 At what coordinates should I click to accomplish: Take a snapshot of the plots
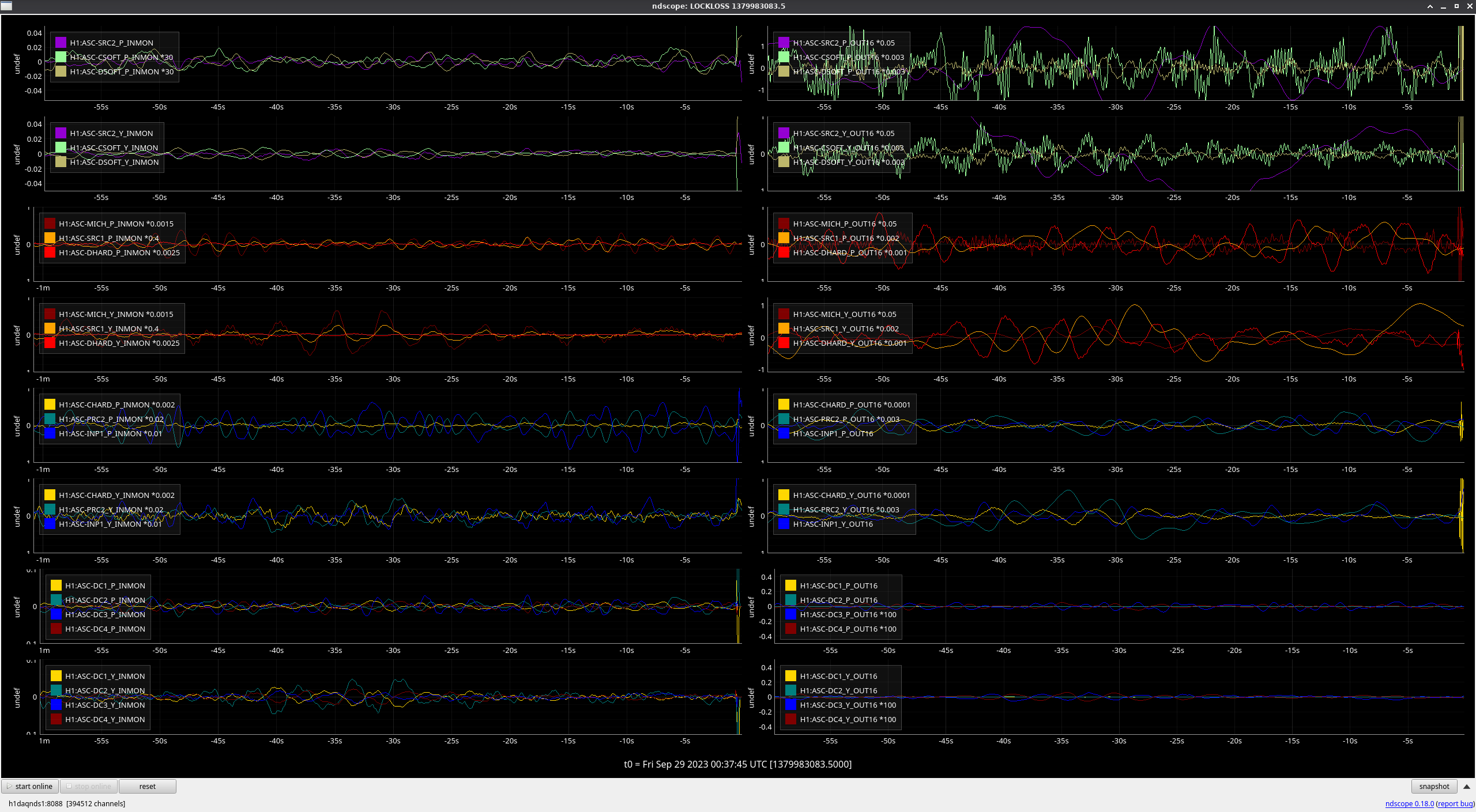click(x=1433, y=786)
